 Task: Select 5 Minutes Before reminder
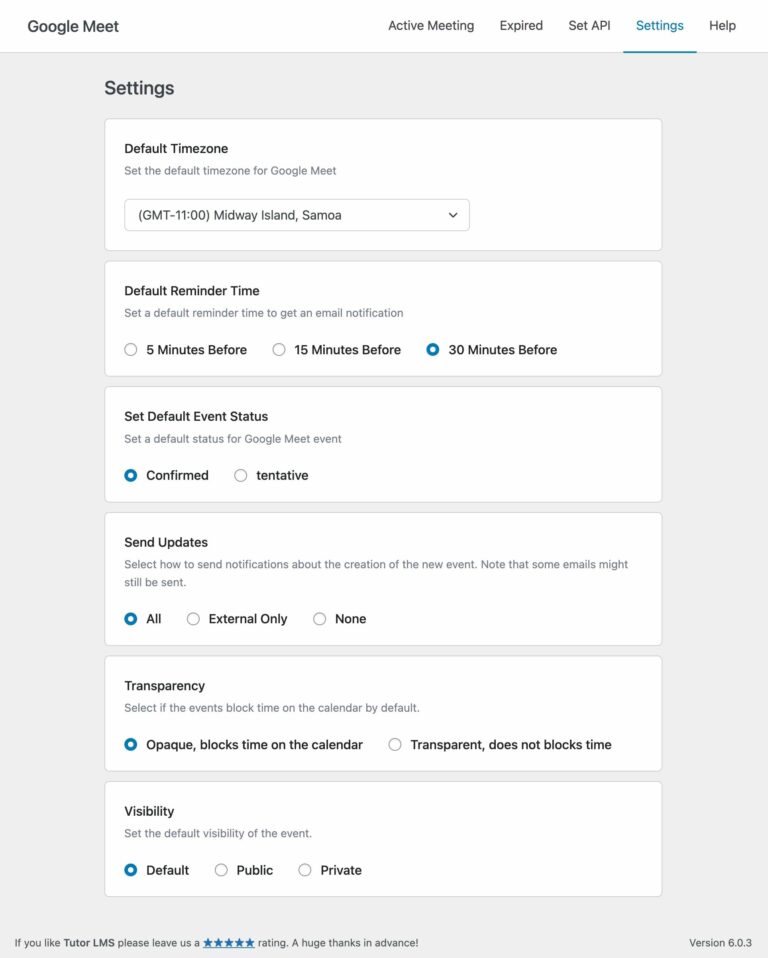130,349
